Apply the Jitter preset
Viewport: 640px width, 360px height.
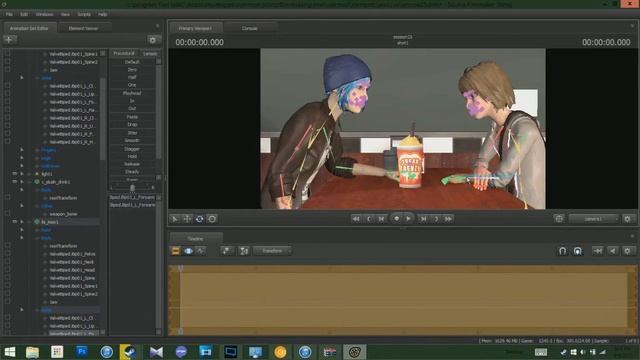click(x=132, y=133)
